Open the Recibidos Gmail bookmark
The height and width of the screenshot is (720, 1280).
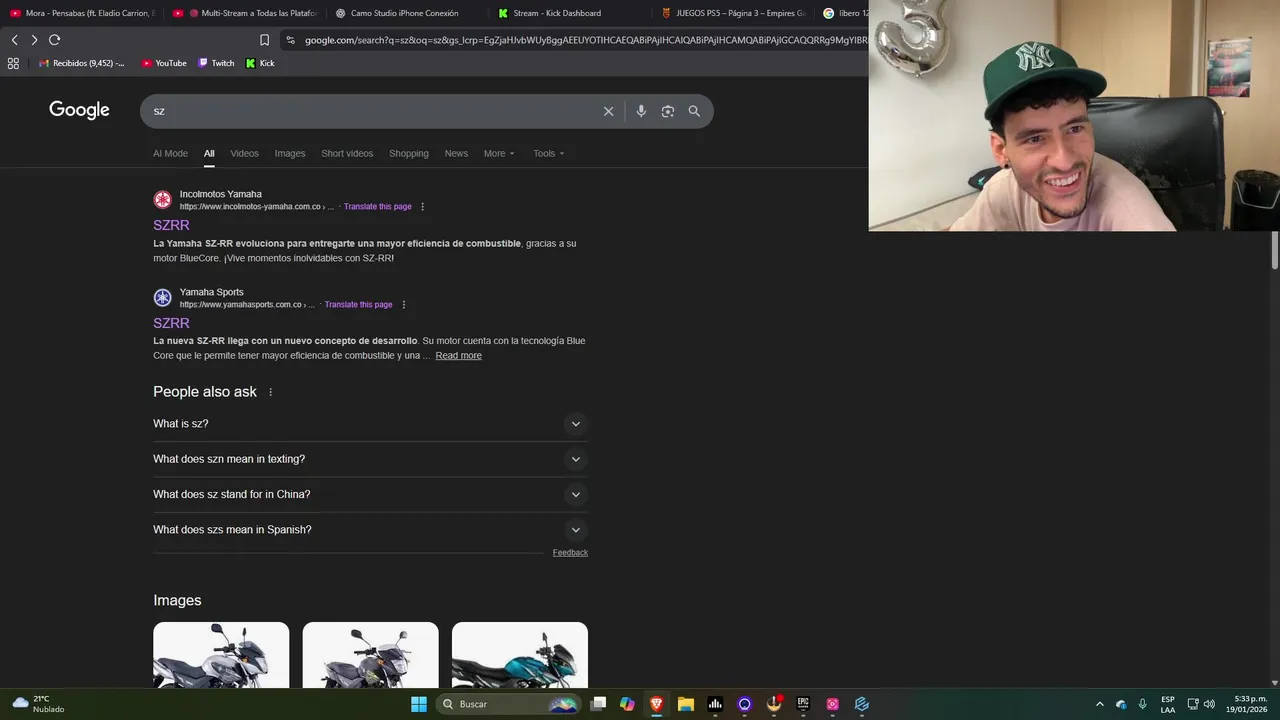coord(82,63)
